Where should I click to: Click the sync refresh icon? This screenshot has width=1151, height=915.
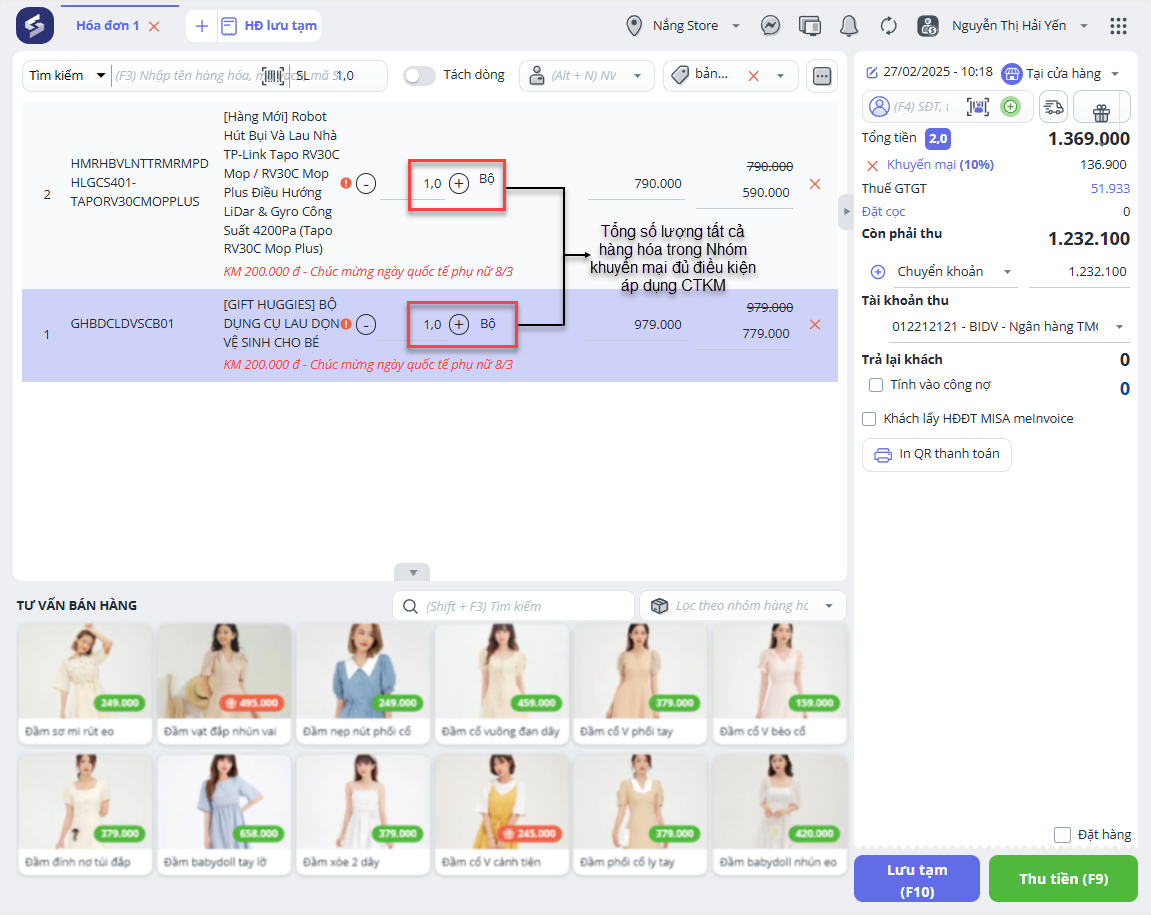888,26
